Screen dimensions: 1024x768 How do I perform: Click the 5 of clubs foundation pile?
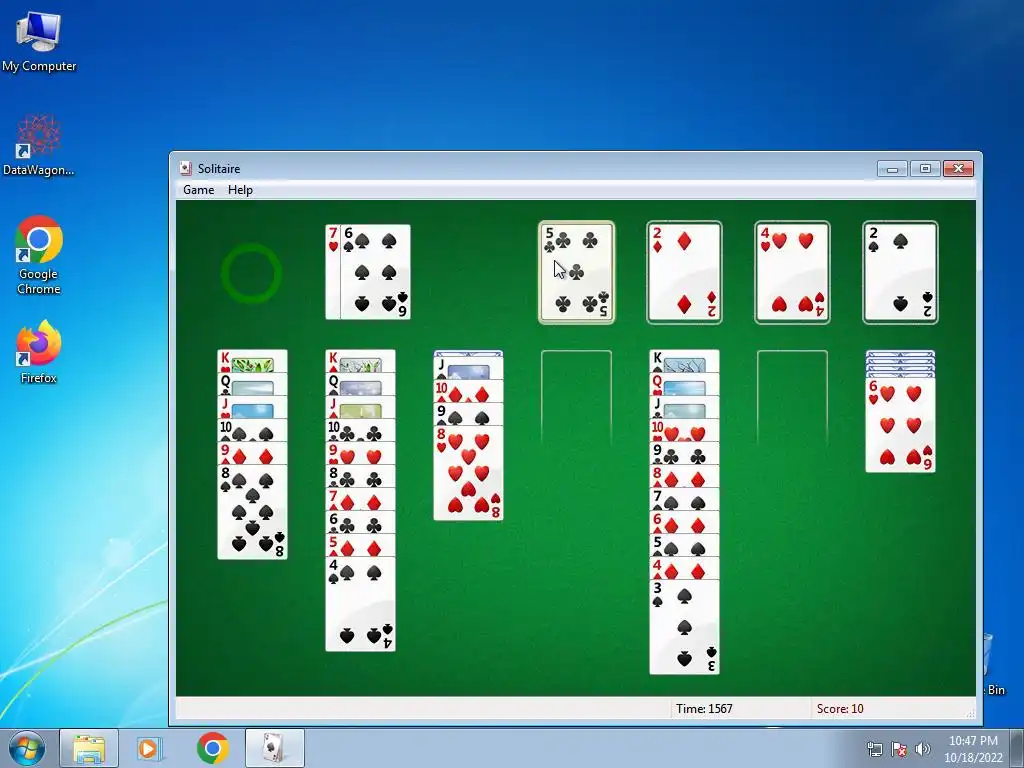coord(577,272)
